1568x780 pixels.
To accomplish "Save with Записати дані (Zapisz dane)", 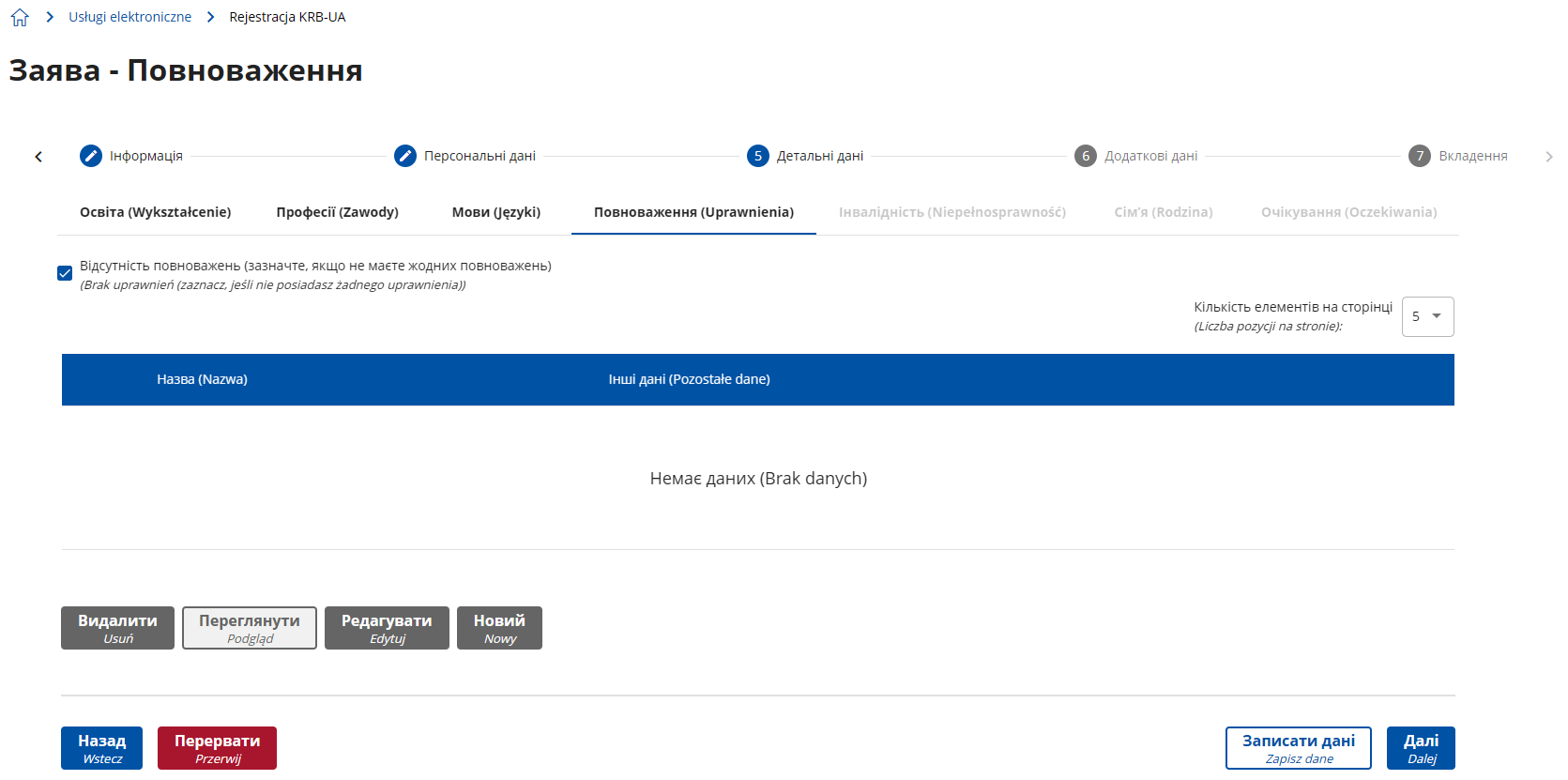I will (x=1299, y=748).
